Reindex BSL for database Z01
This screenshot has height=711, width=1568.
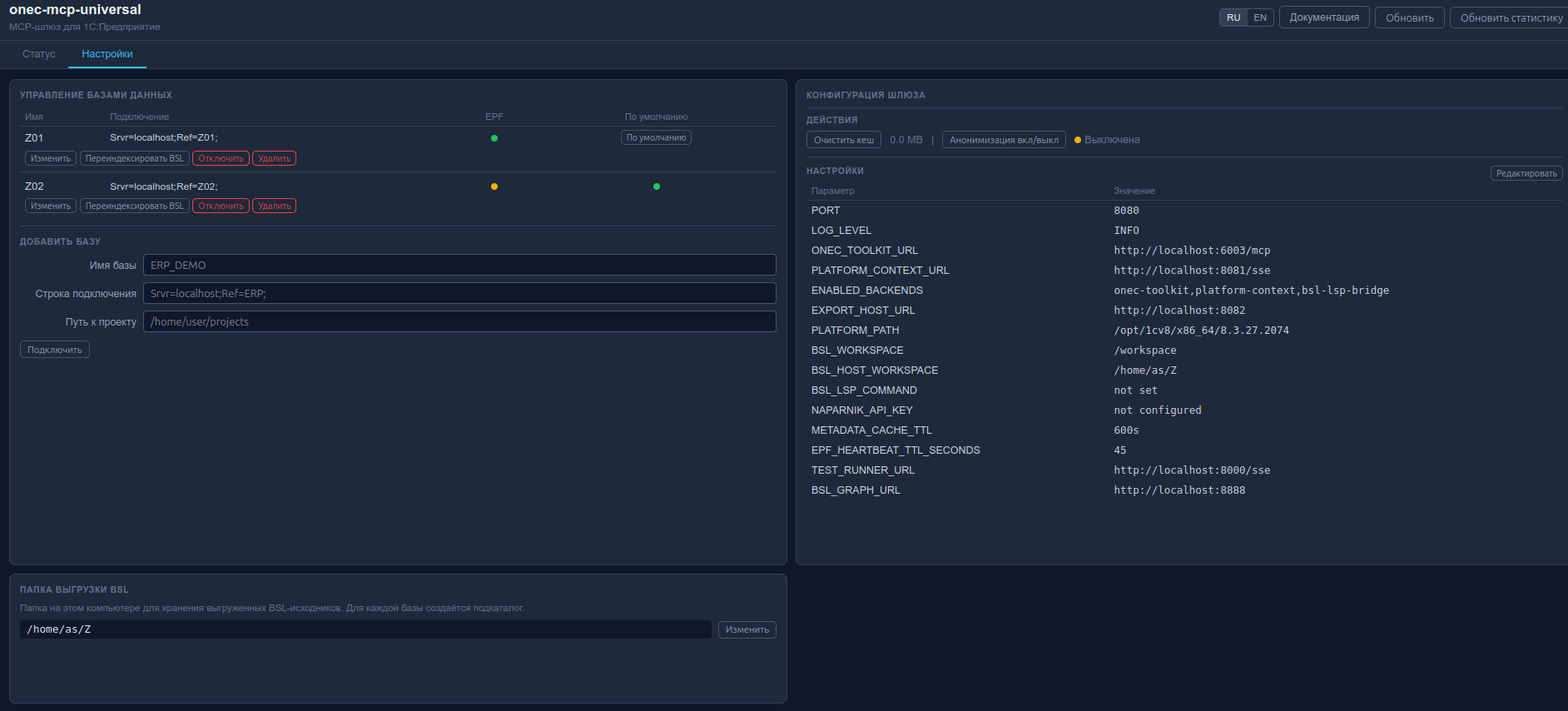click(x=135, y=158)
